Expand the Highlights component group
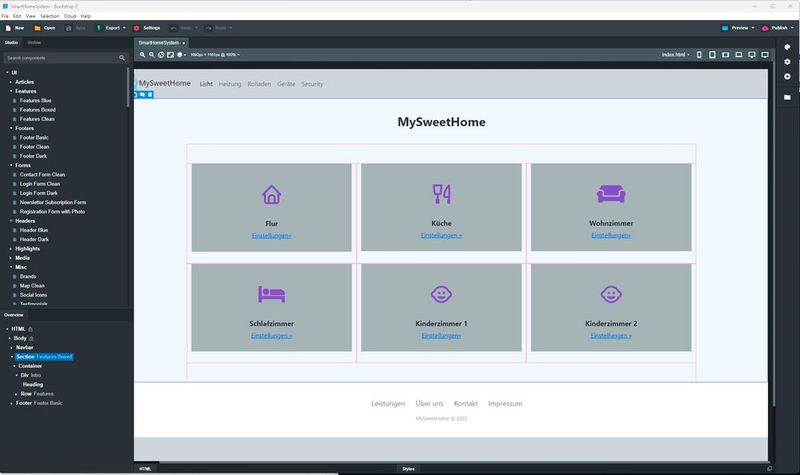Screen dimensions: 800x475 (x=11, y=249)
